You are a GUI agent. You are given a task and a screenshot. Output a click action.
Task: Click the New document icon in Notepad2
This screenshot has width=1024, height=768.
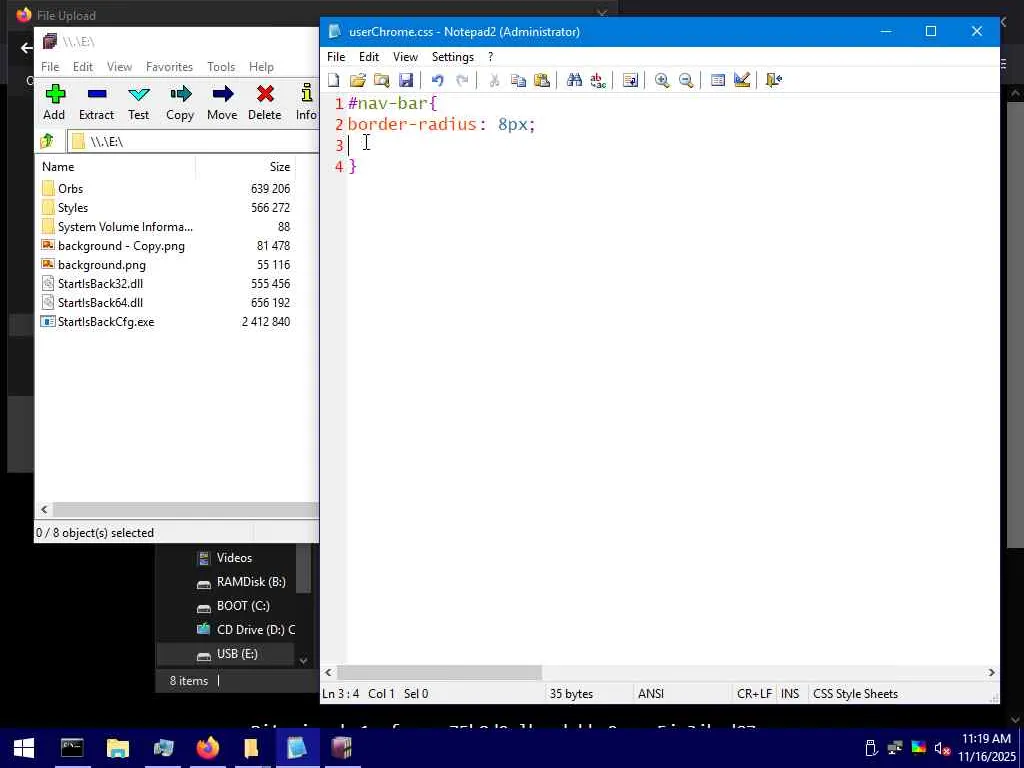(334, 80)
